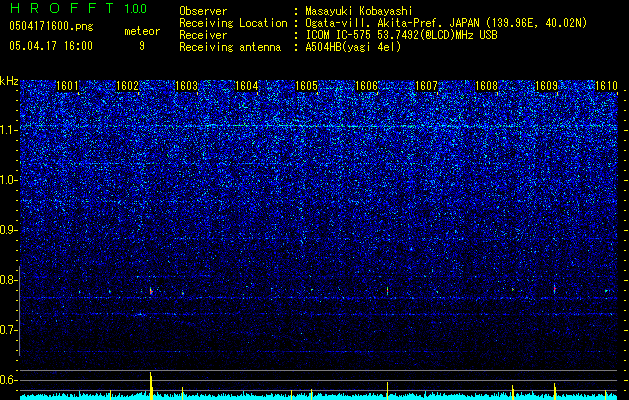Click the kHz axis unit label
This screenshot has width=629, height=400.
(x=9, y=81)
